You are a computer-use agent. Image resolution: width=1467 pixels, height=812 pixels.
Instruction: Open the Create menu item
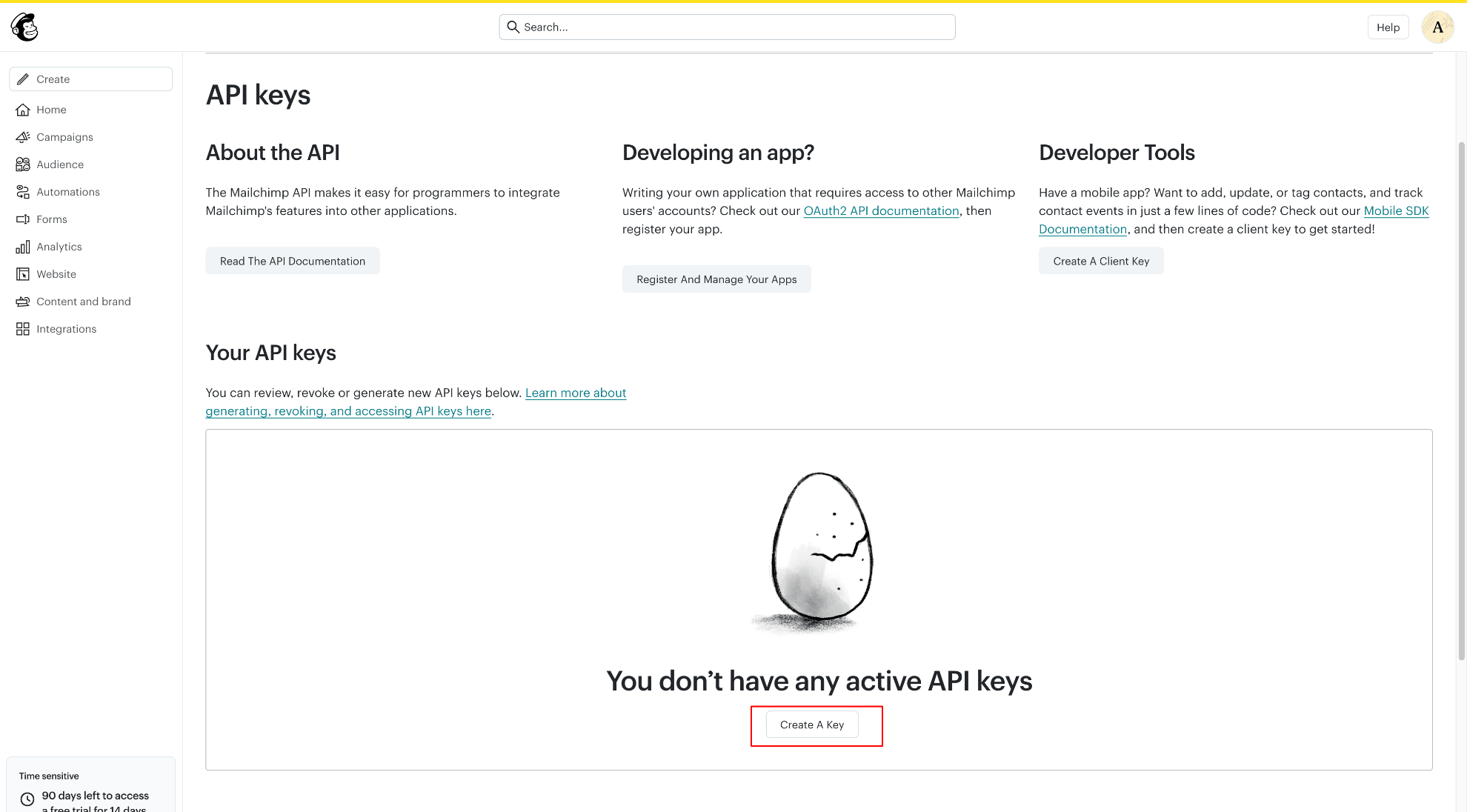pyautogui.click(x=90, y=79)
